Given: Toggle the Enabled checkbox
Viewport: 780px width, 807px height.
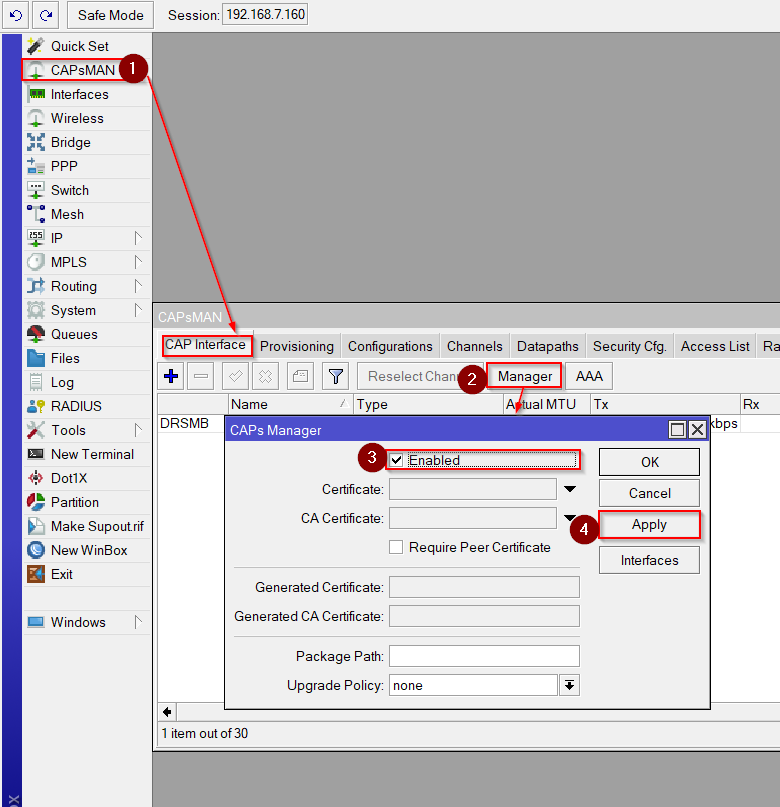Looking at the screenshot, I should [x=397, y=460].
